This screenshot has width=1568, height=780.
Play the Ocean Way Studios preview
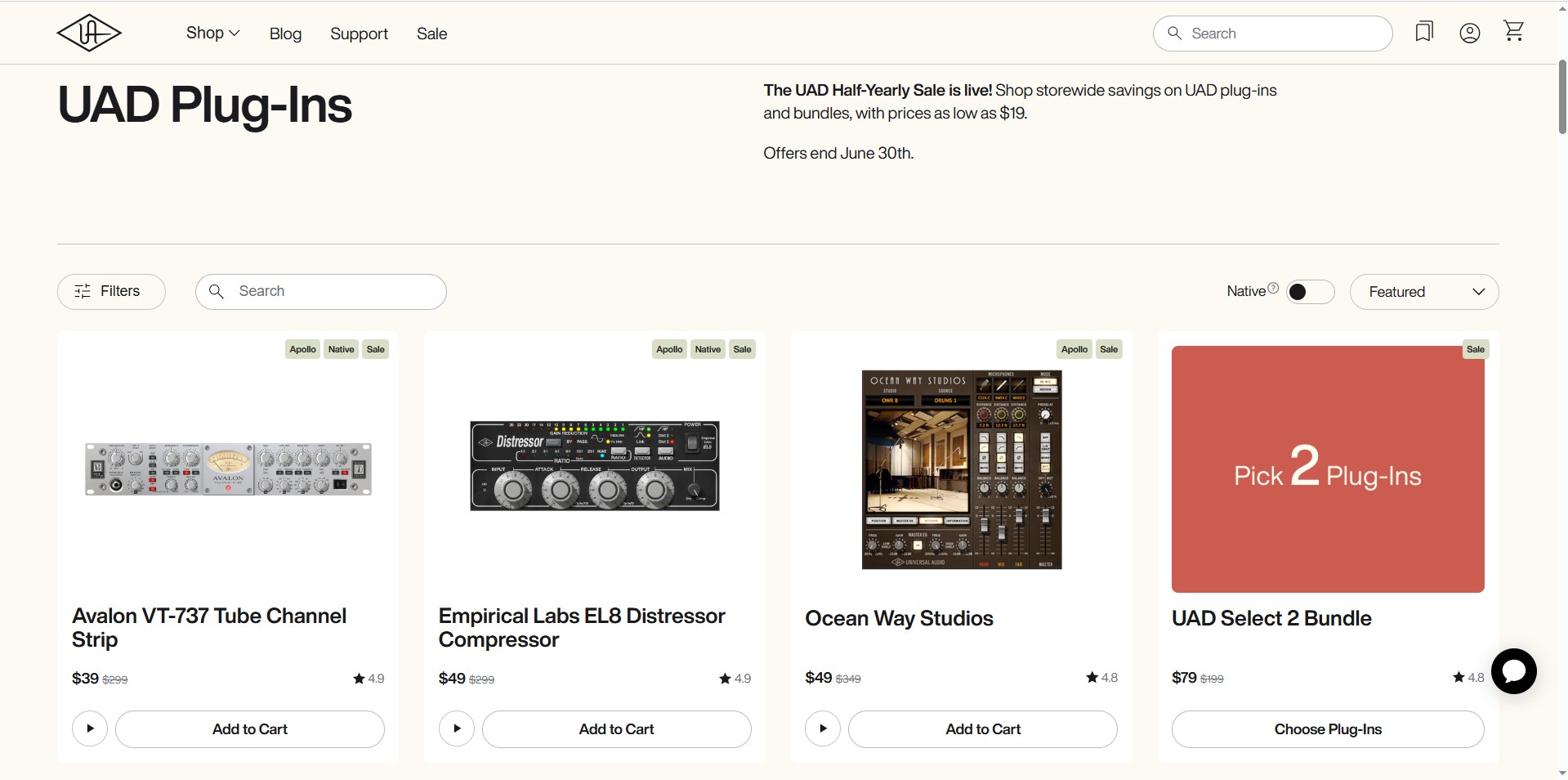point(823,728)
